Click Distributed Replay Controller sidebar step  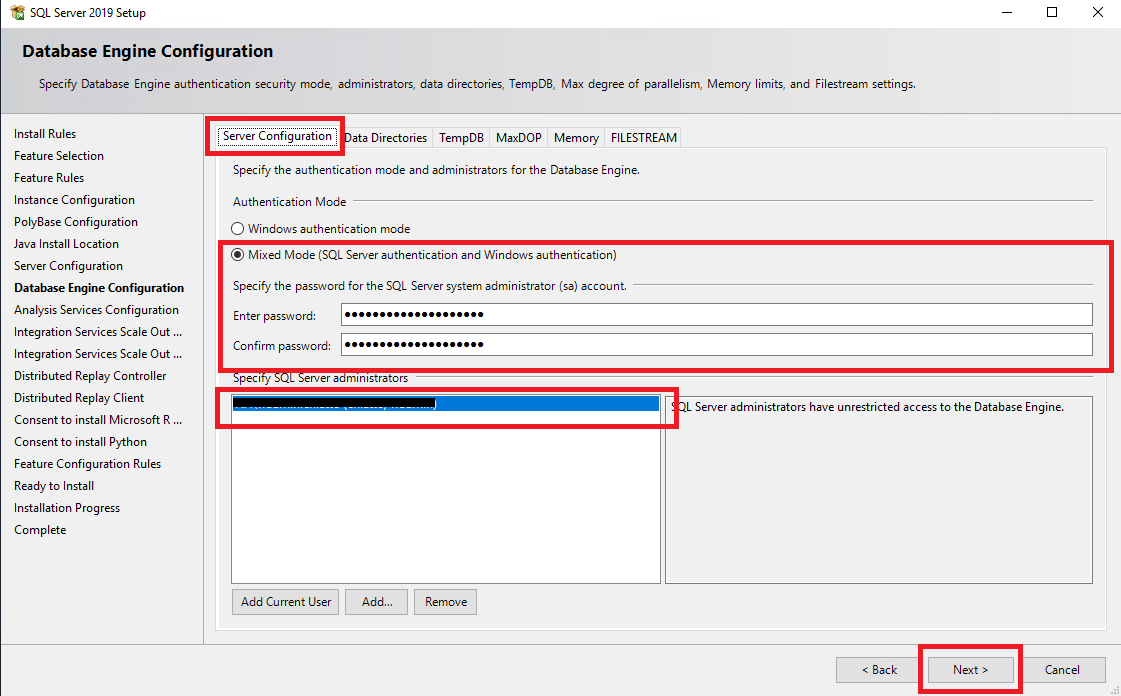click(90, 376)
